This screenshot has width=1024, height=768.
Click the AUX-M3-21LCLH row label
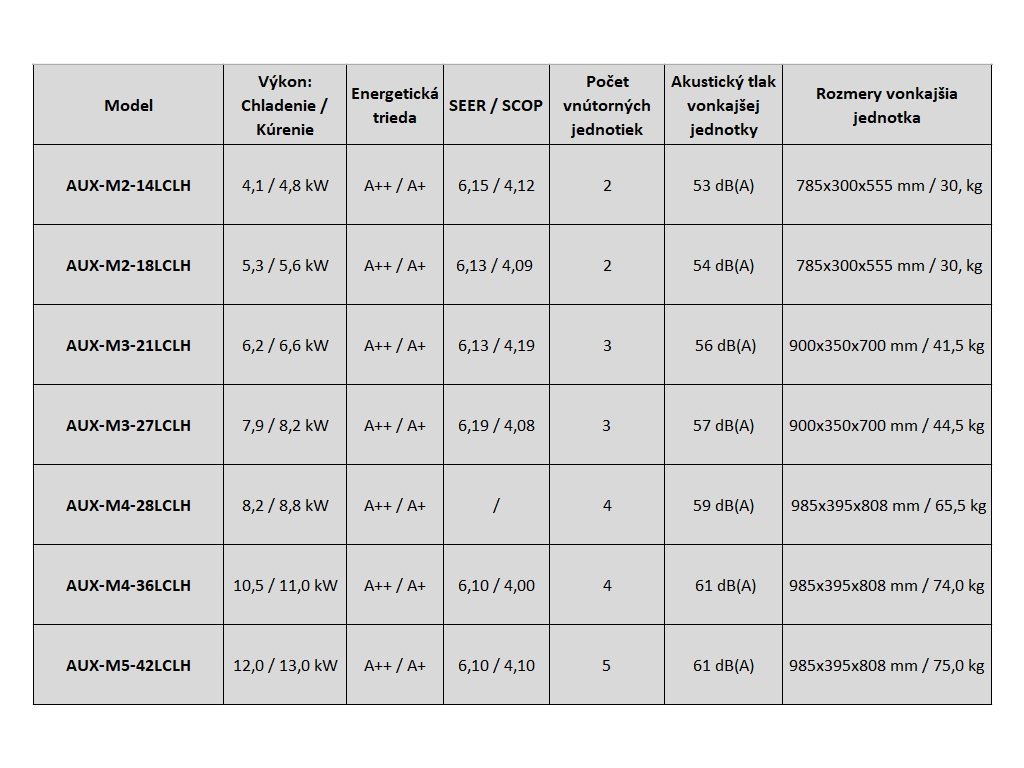tap(128, 346)
